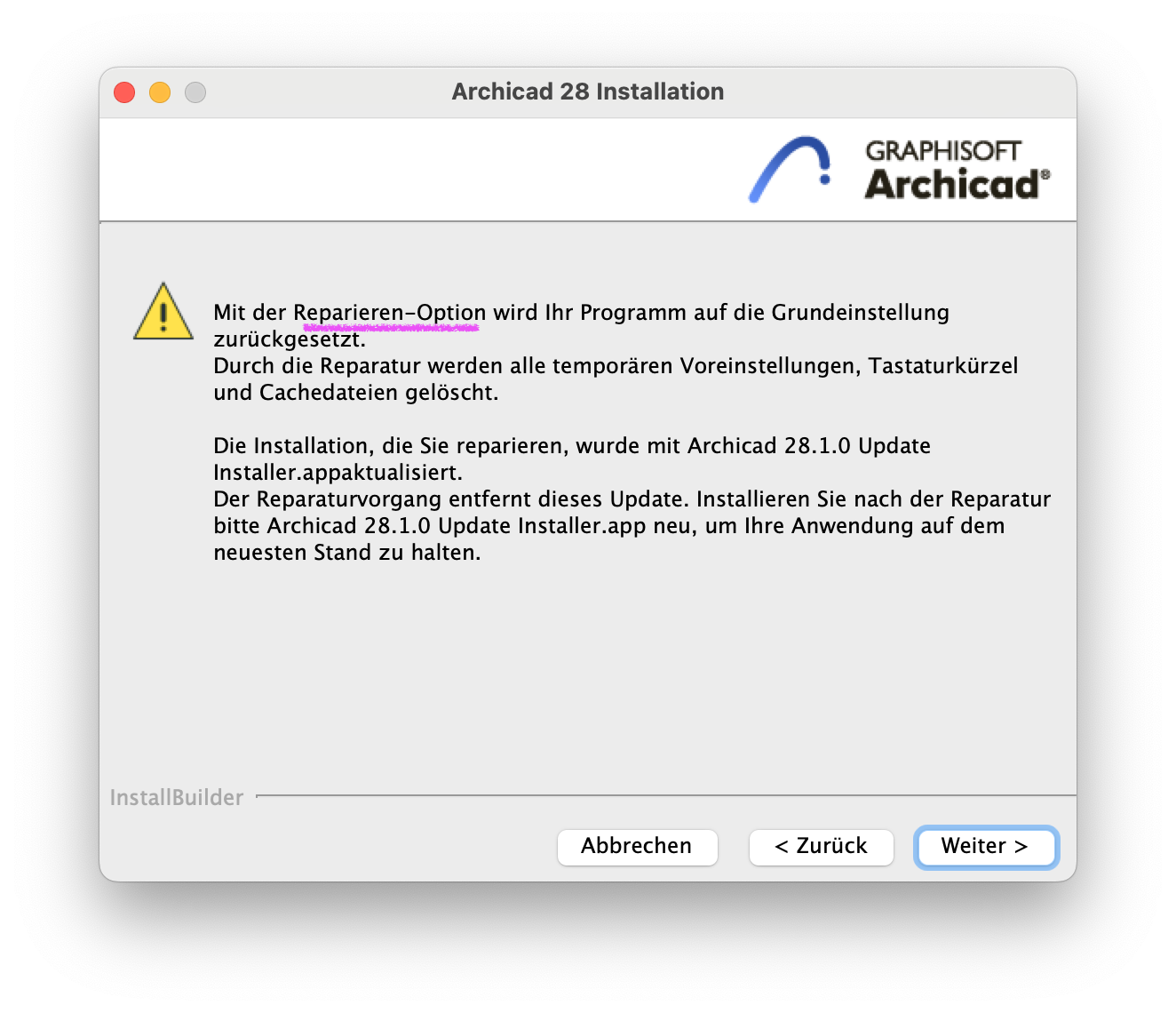Image resolution: width=1176 pixels, height=1013 pixels.
Task: Click the greyed-out zoom window button
Action: click(x=195, y=92)
